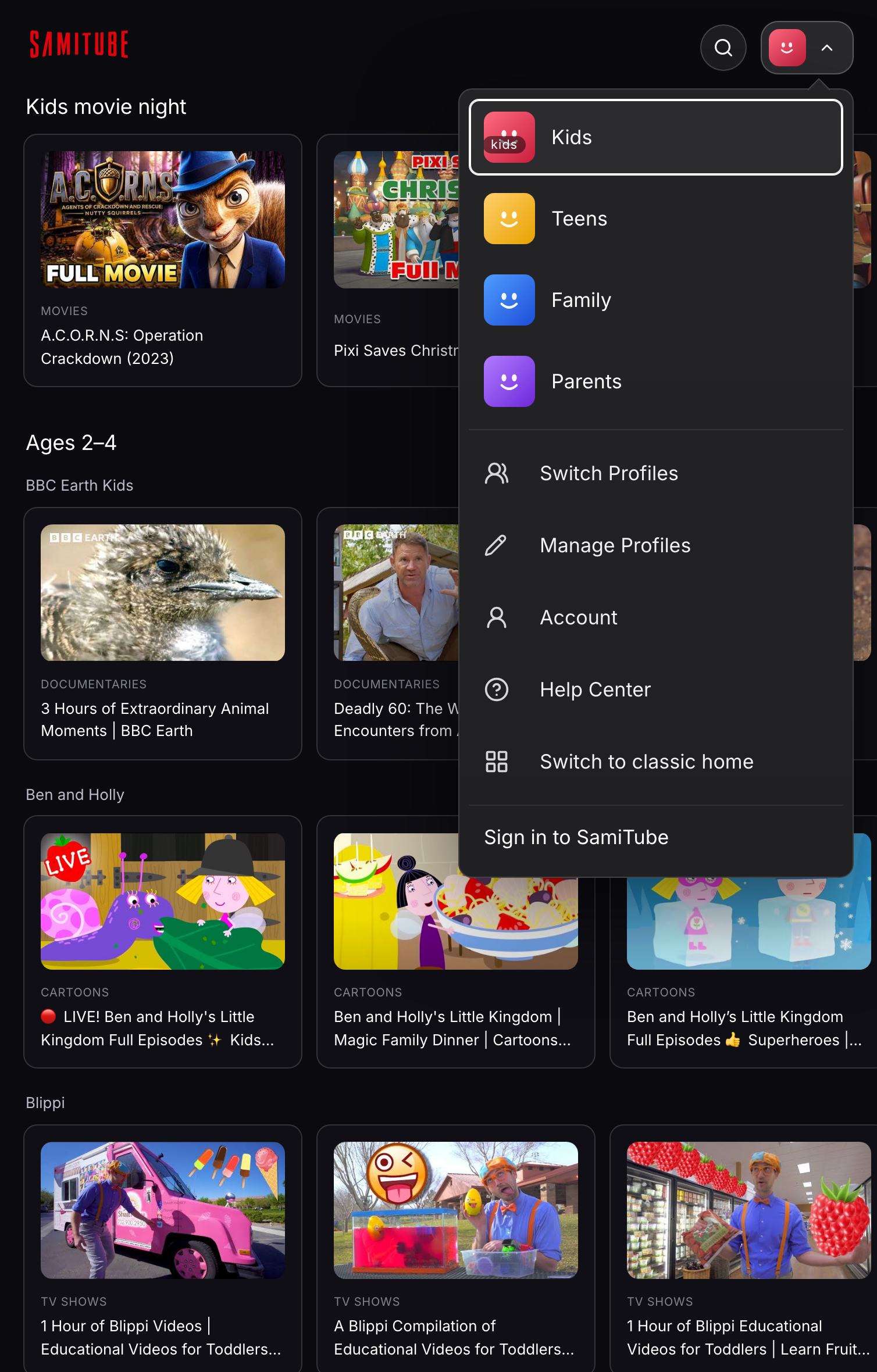Click the red profile avatar in the header
The width and height of the screenshot is (877, 1372).
click(787, 48)
